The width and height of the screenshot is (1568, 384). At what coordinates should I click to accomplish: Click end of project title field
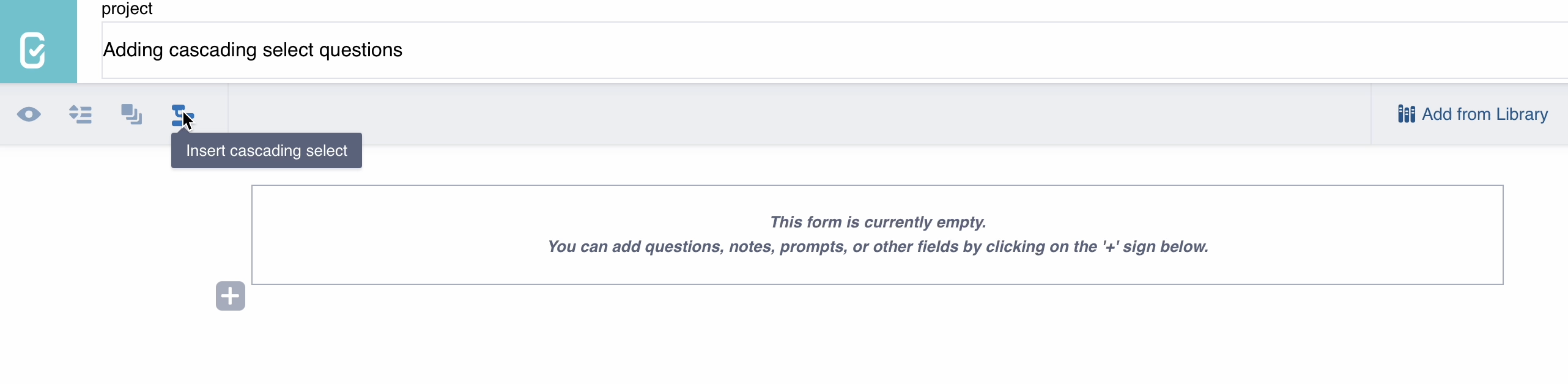point(1529,50)
